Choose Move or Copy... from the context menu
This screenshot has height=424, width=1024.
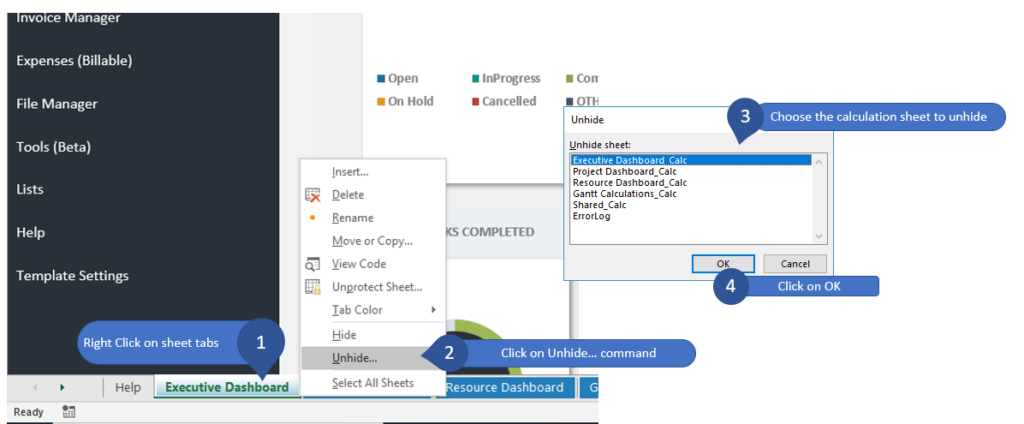pyautogui.click(x=373, y=240)
